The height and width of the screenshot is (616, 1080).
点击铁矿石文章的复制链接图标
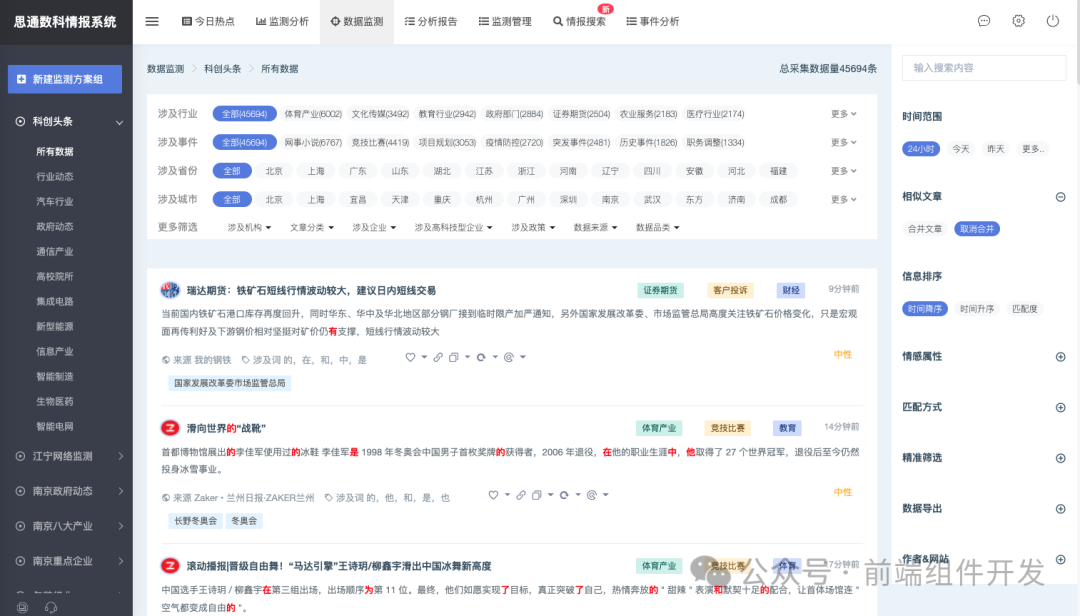438,356
